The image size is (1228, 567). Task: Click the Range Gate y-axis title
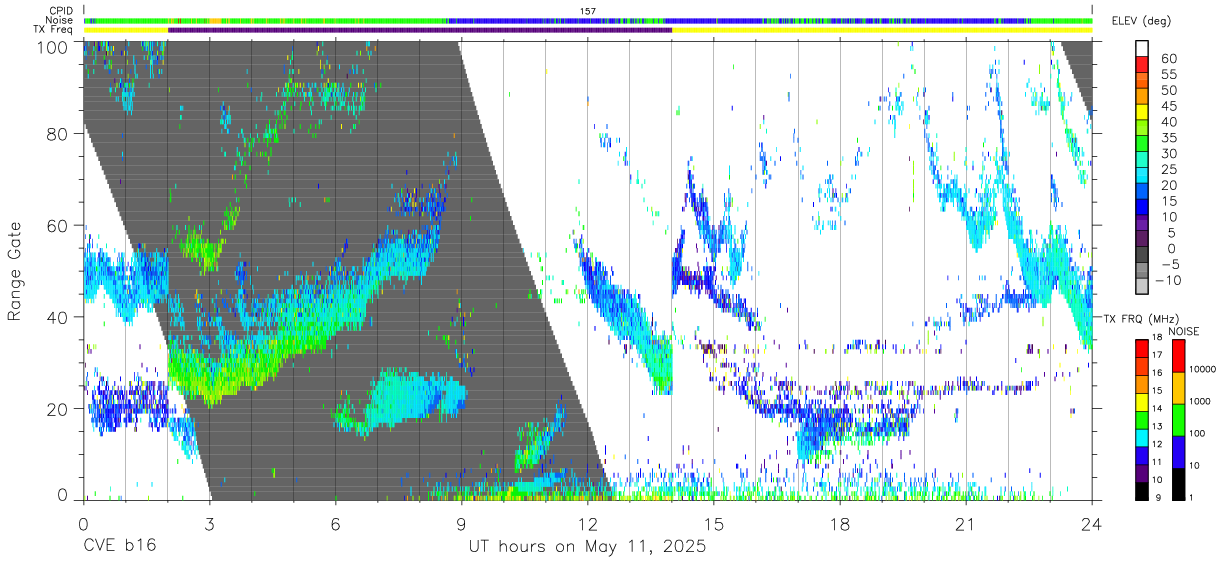15,271
